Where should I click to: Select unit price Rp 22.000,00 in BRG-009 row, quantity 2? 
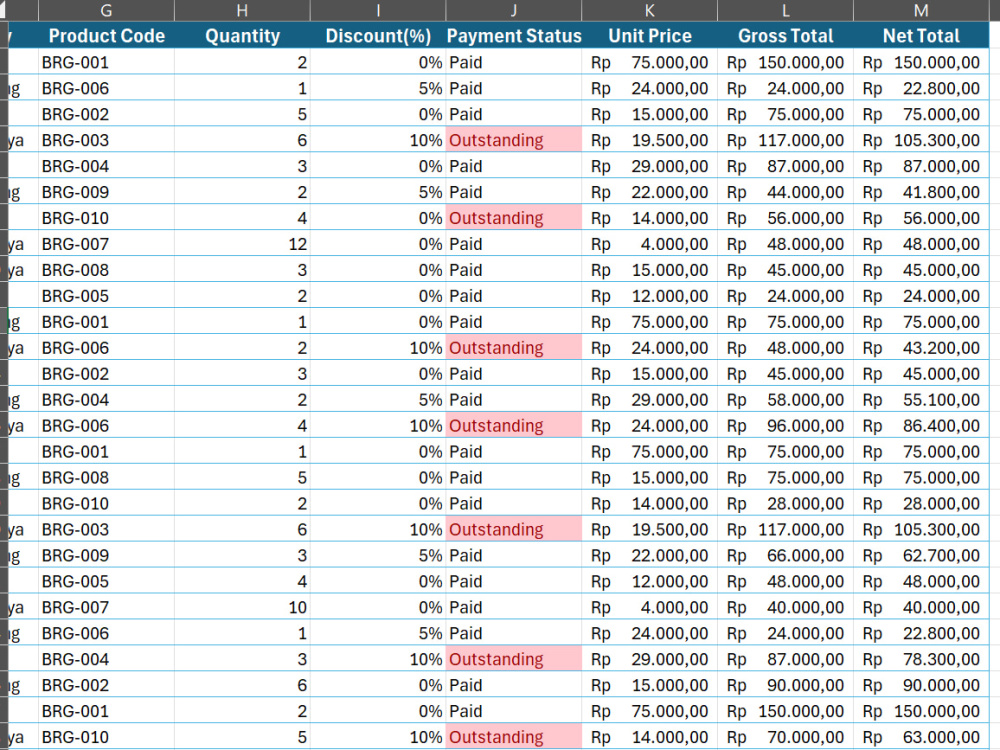click(650, 192)
